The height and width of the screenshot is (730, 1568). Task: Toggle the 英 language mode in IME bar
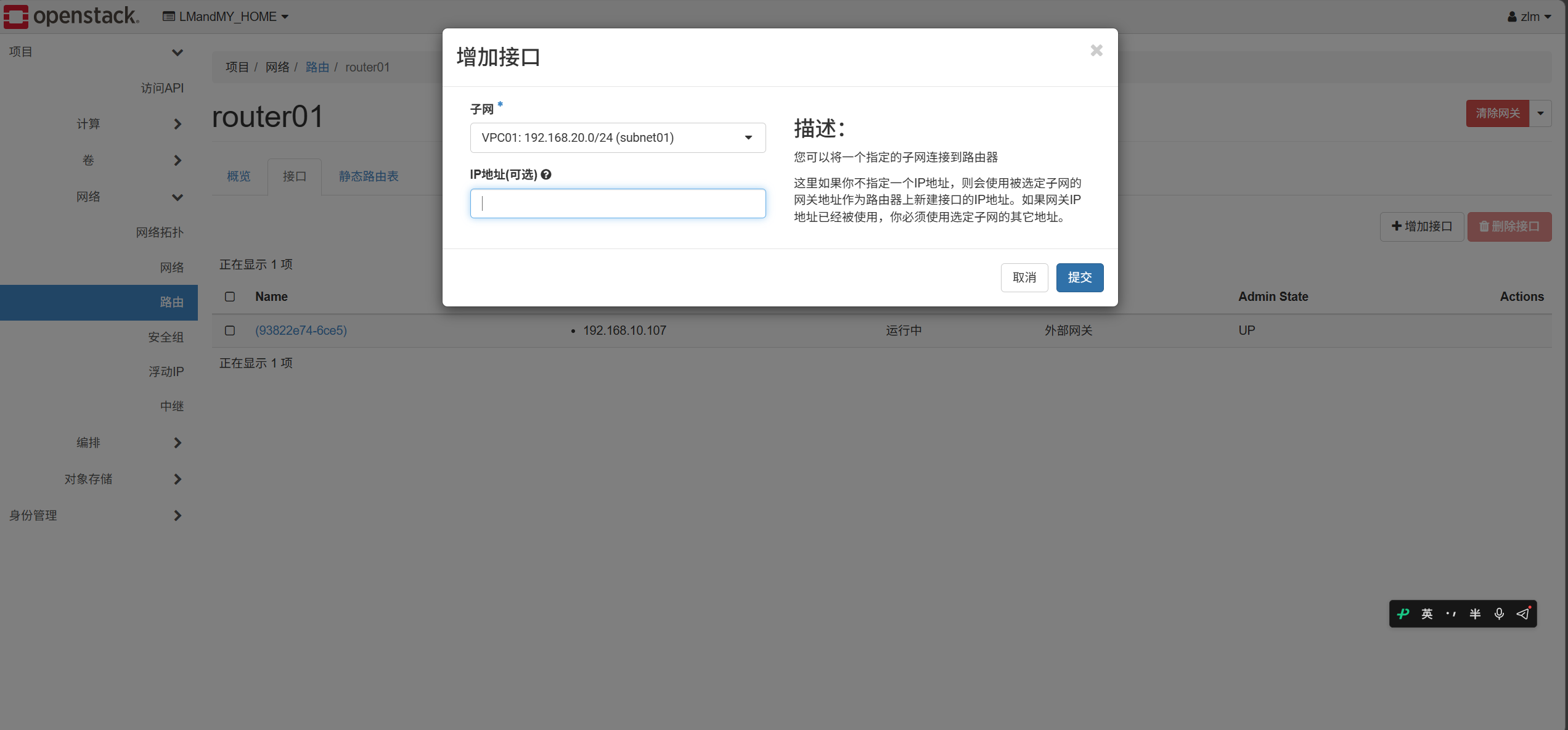point(1427,613)
